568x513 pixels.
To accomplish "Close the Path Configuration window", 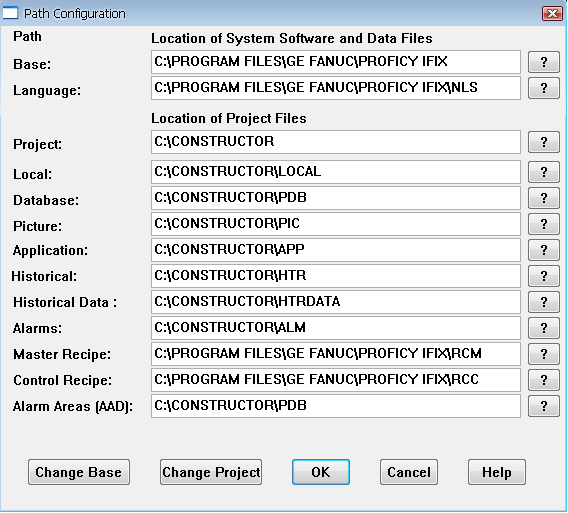I will (552, 14).
